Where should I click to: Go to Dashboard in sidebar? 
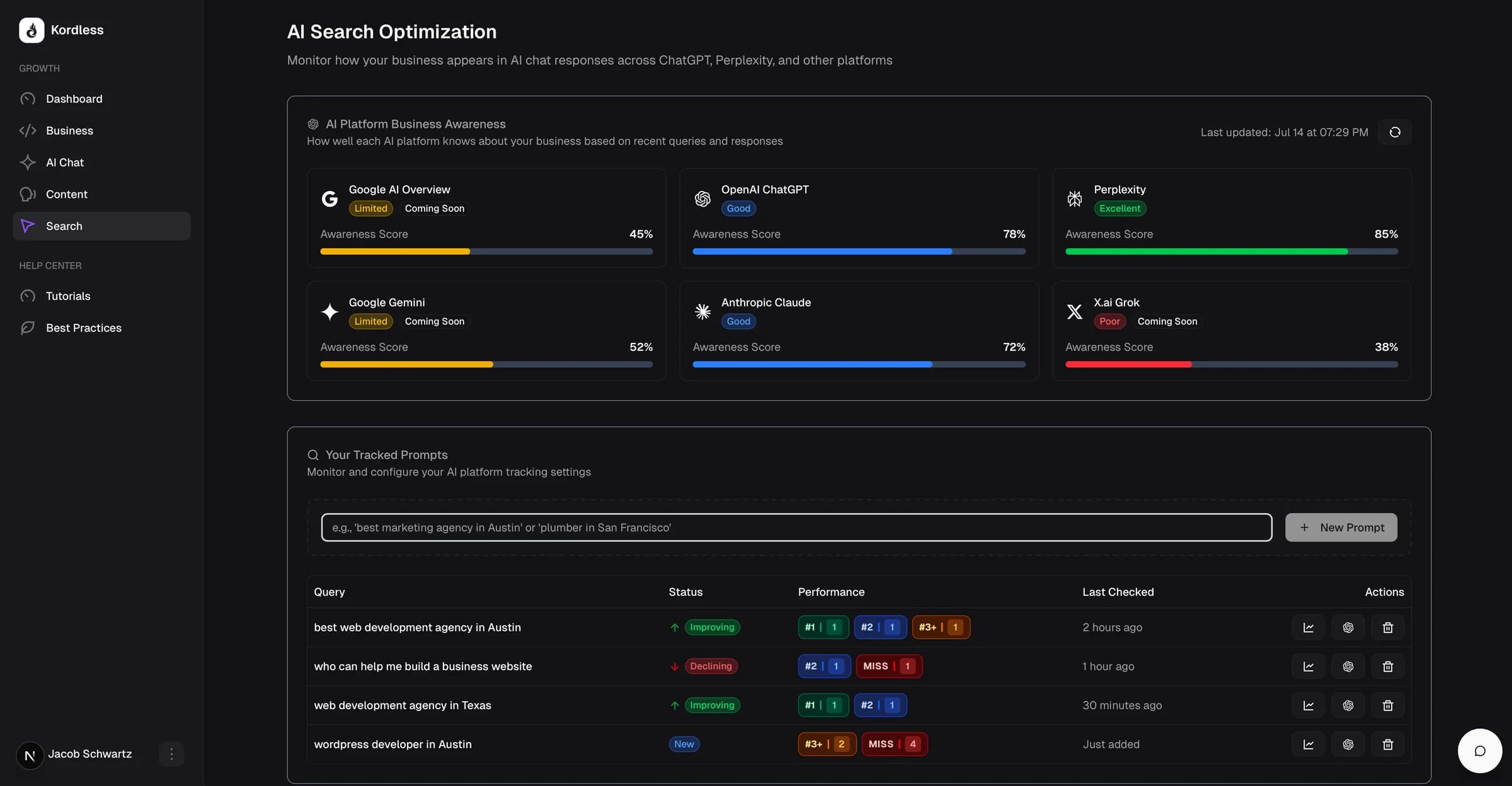(74, 99)
